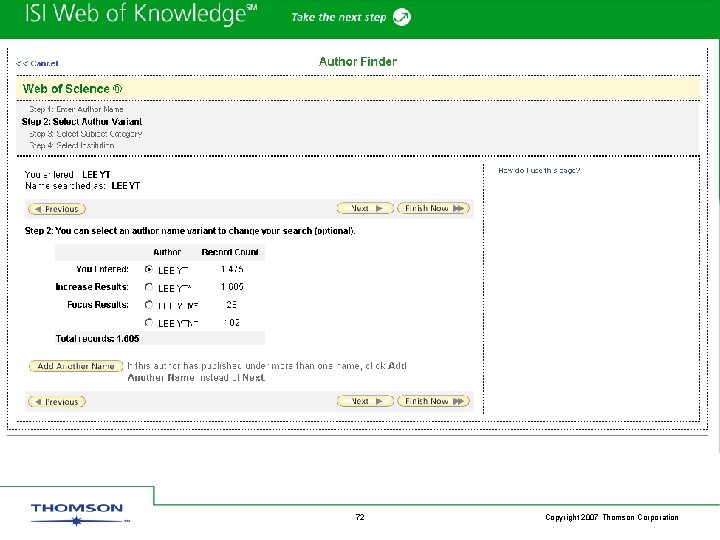Image resolution: width=720 pixels, height=540 pixels.
Task: Select the 'Increase Results' radio button
Action: pyautogui.click(x=148, y=287)
